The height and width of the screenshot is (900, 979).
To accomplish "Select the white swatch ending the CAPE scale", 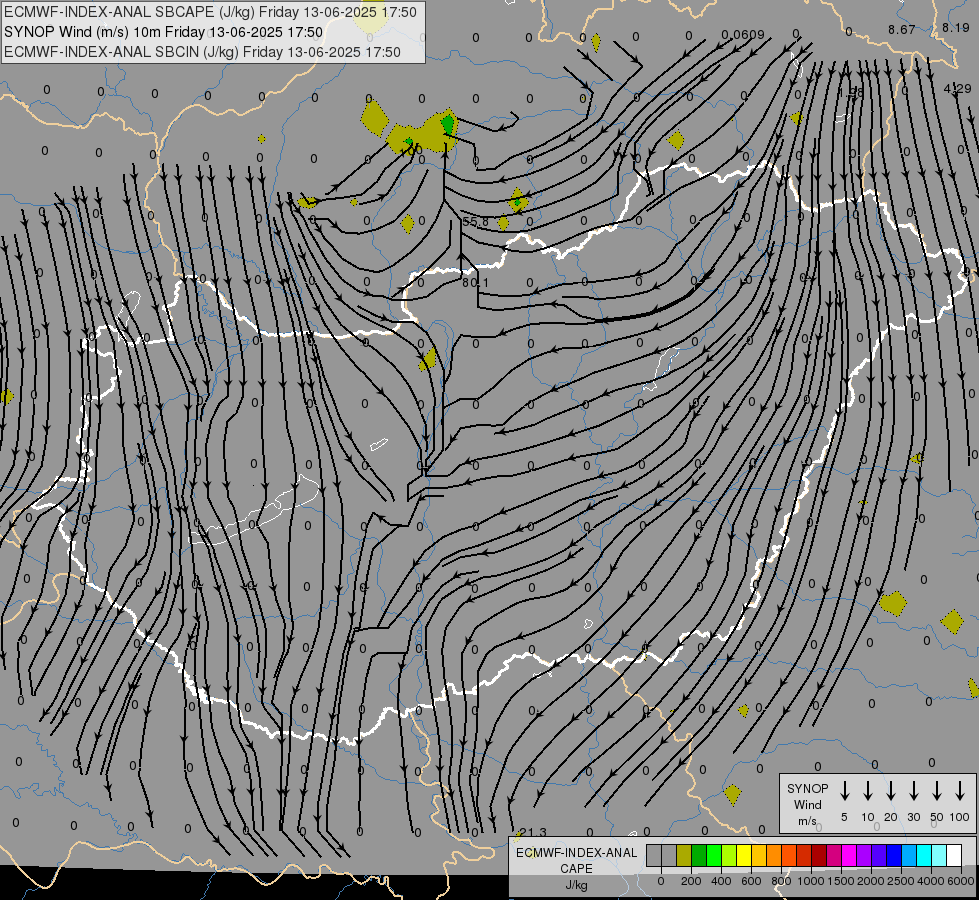I will pyautogui.click(x=955, y=856).
